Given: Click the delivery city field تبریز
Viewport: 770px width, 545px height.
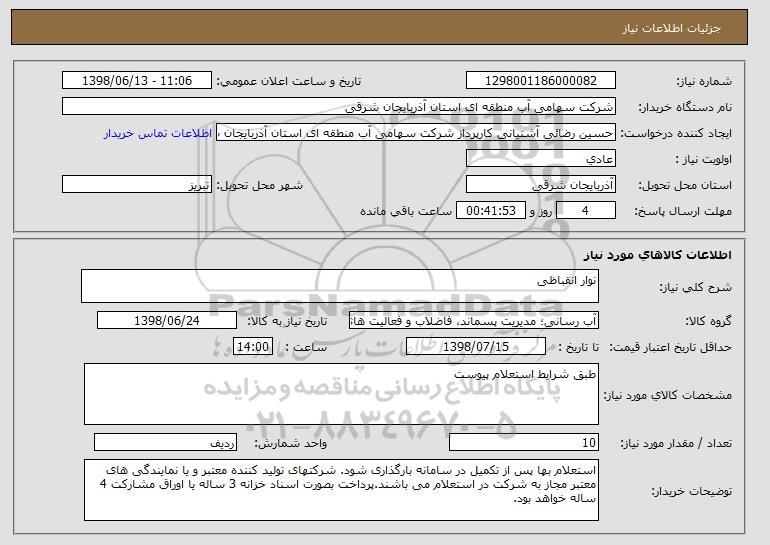Looking at the screenshot, I should [137, 185].
